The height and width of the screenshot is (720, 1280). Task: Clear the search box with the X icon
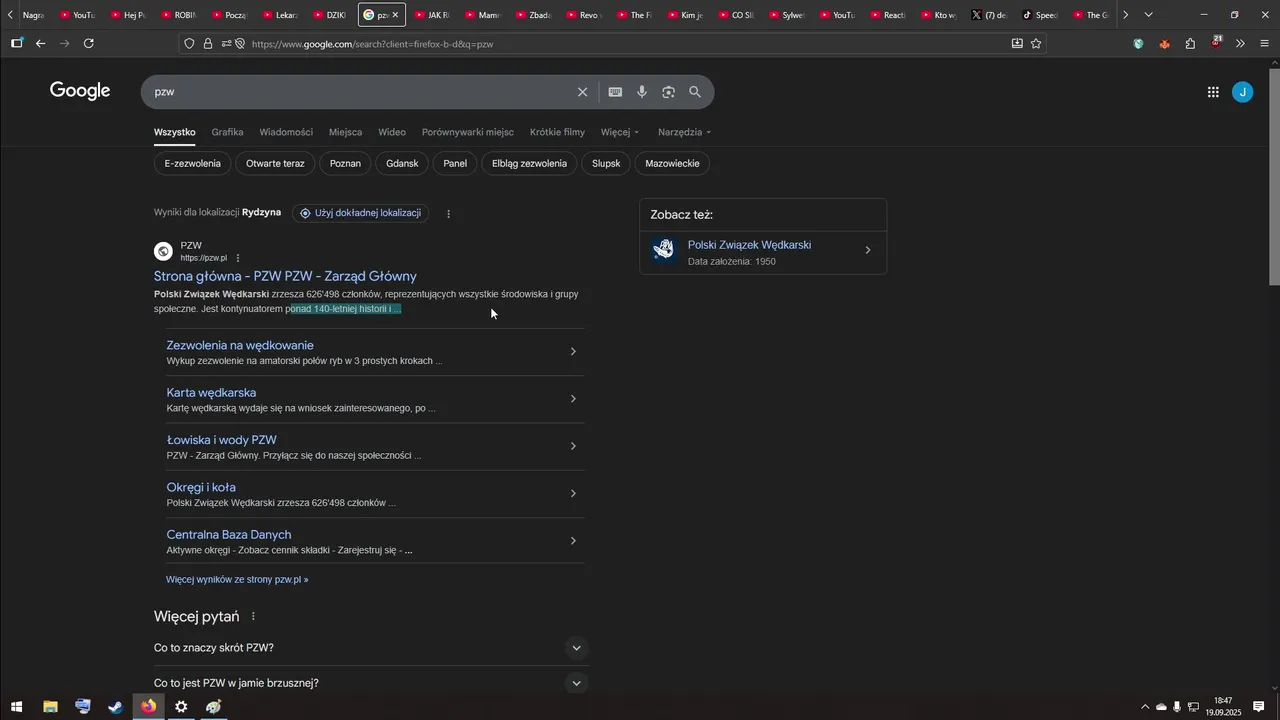583,92
